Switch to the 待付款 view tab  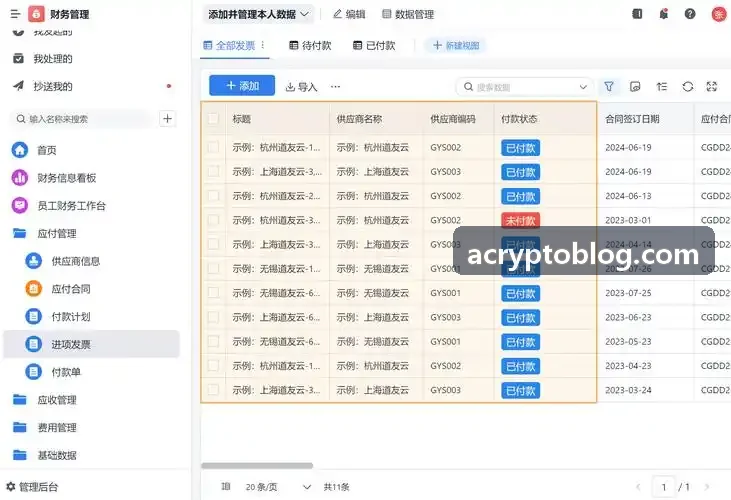coord(310,45)
